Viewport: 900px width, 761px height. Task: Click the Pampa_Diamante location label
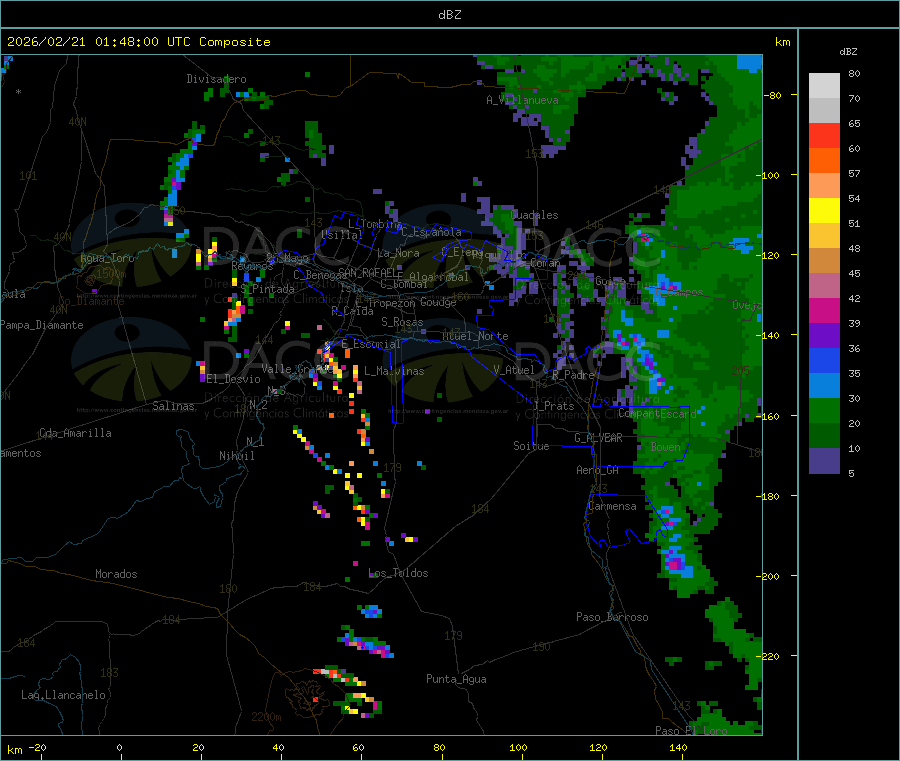(x=41, y=325)
